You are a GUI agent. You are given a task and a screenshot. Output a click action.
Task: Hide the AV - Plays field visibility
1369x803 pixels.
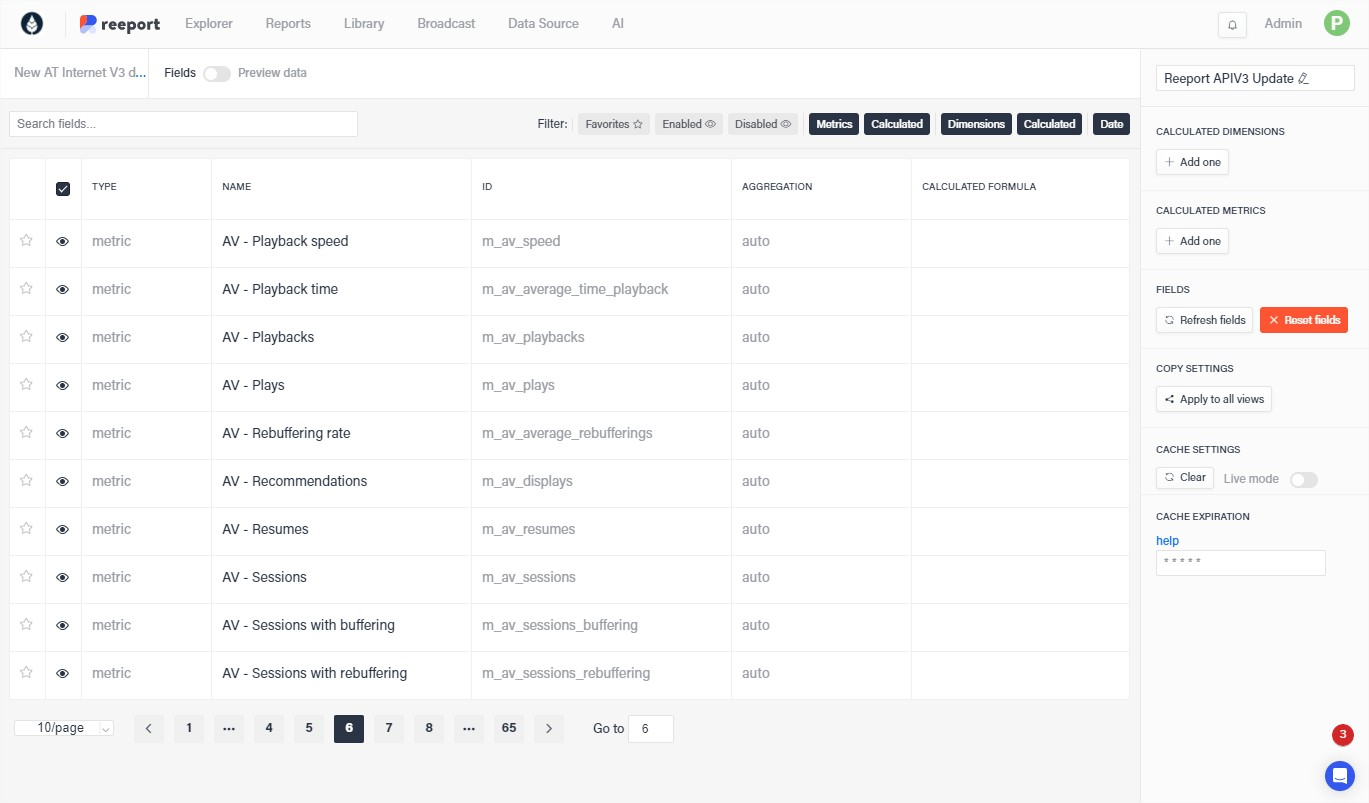click(x=63, y=386)
